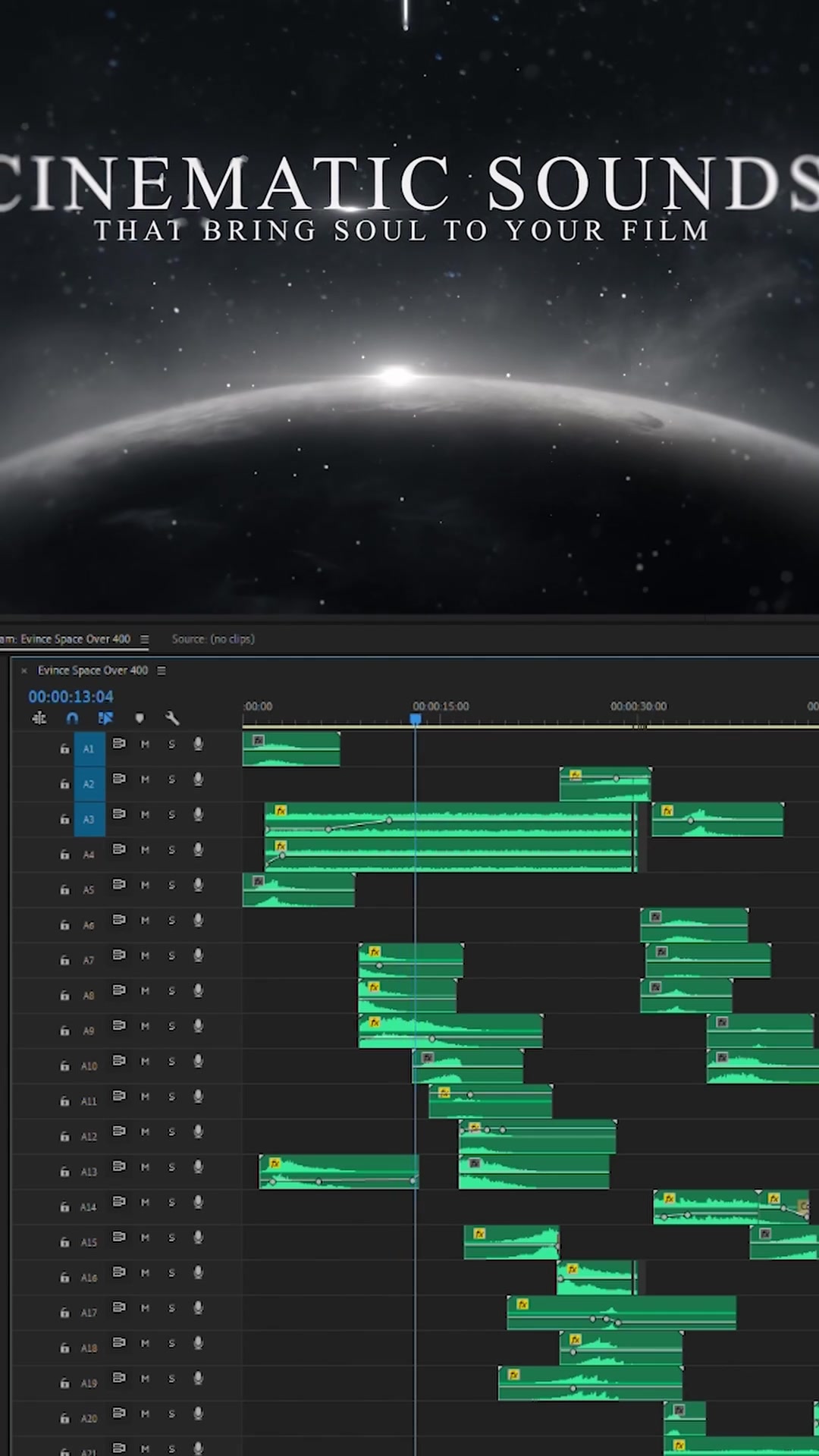Click the 00:00:13:04 playhead timecode
Screen dimensions: 819x1456
(71, 696)
